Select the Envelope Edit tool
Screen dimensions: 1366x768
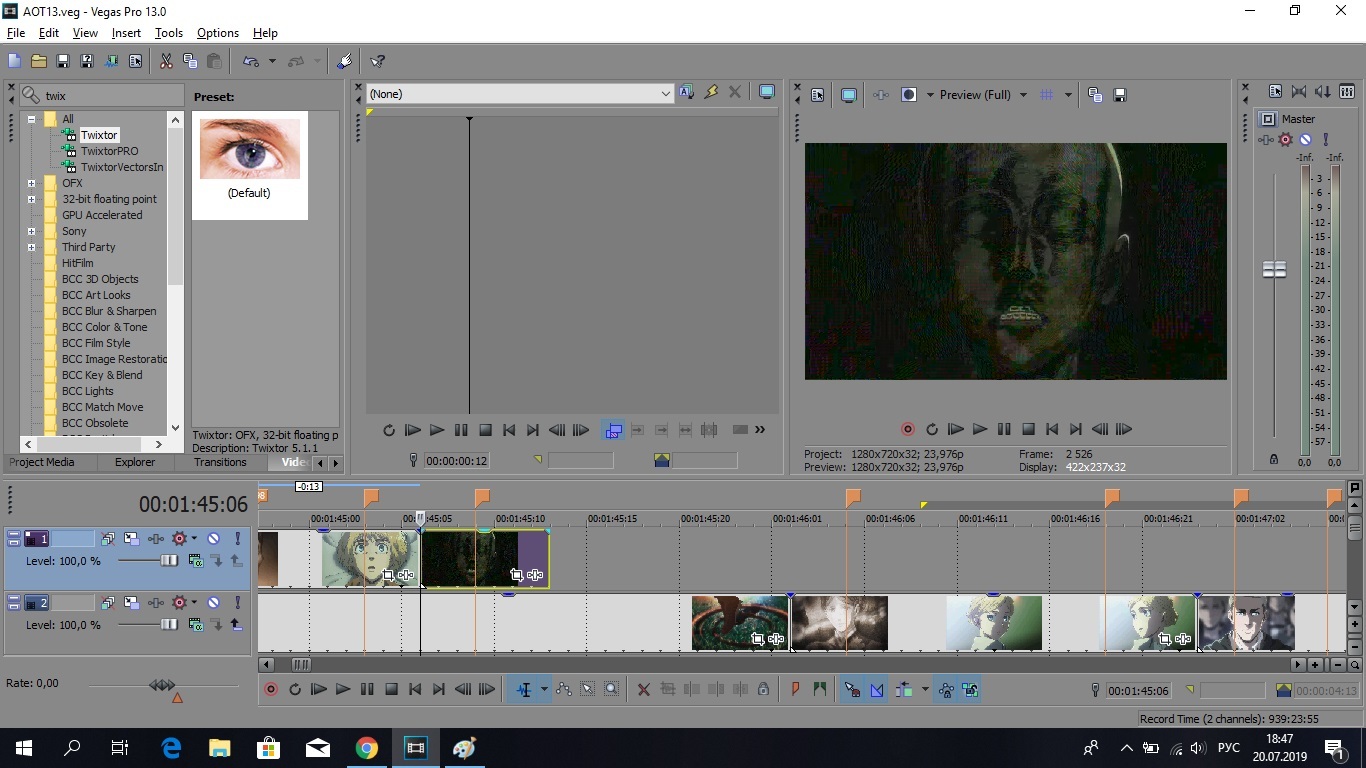(x=564, y=690)
